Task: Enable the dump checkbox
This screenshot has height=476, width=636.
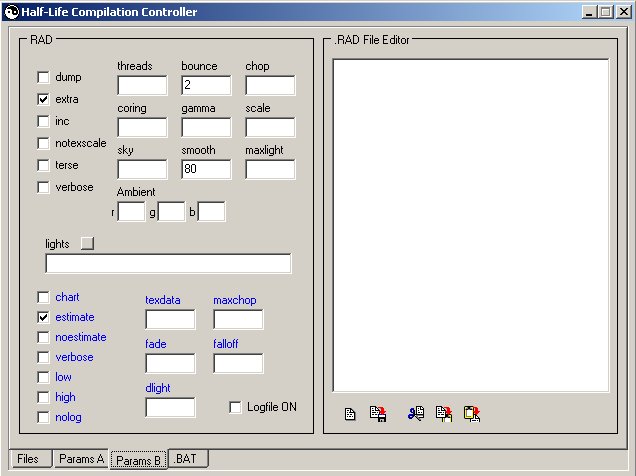Action: click(43, 77)
